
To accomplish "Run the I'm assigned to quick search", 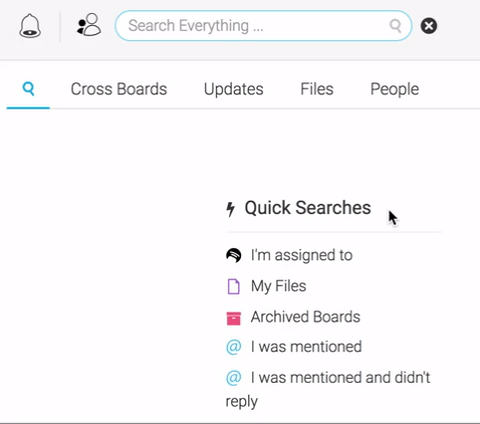I will tap(302, 255).
